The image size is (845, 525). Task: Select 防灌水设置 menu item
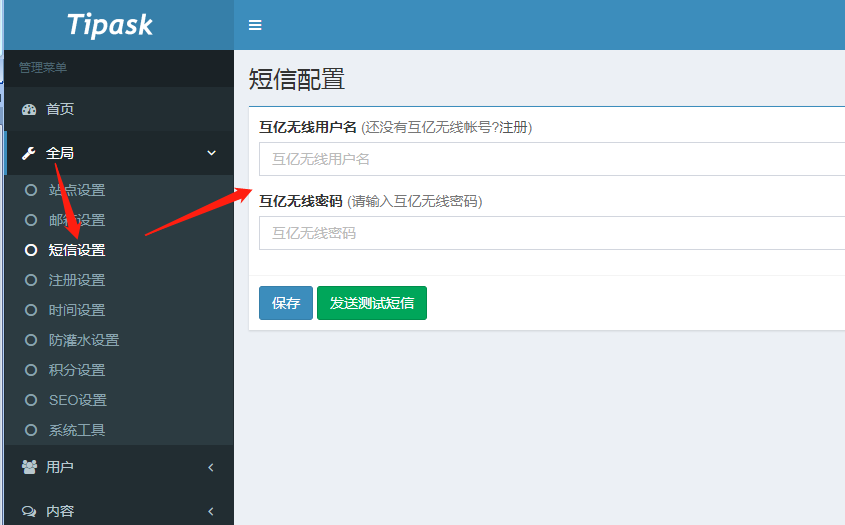coord(84,340)
